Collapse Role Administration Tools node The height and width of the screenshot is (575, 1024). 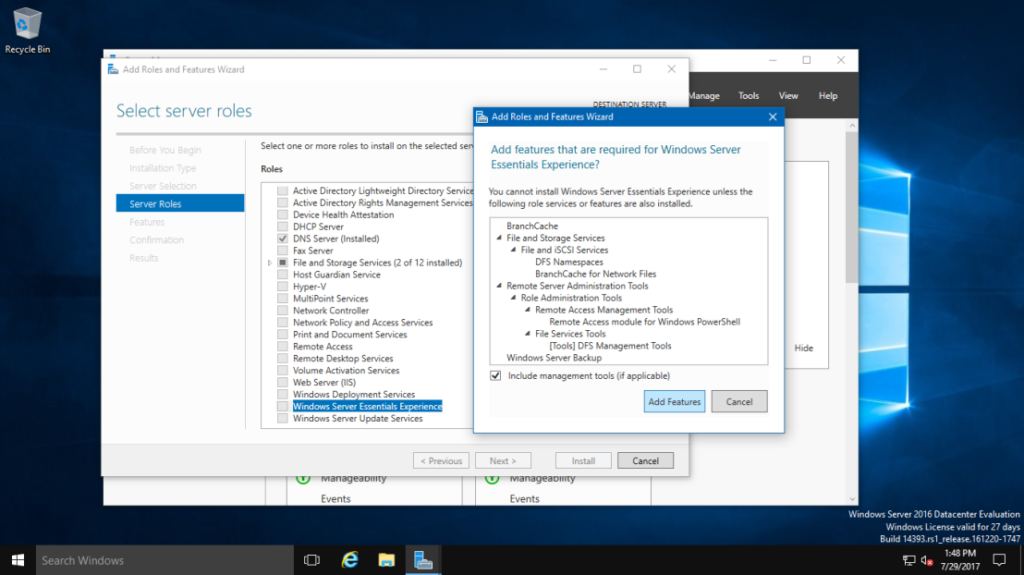[x=513, y=297]
